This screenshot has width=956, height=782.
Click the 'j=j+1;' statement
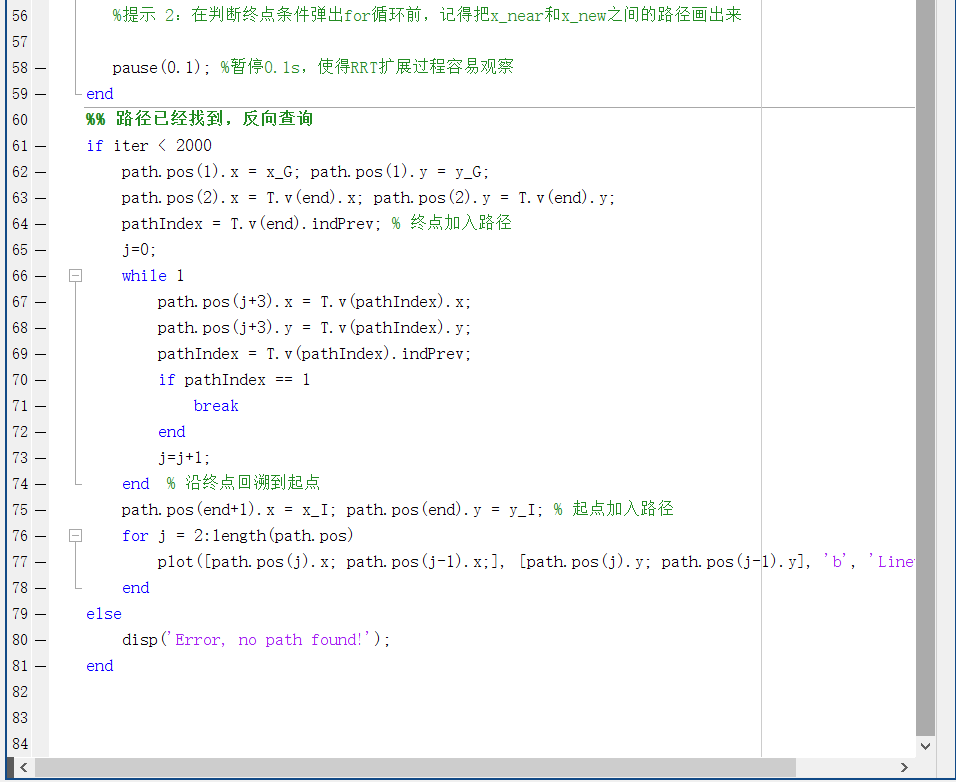pos(184,458)
